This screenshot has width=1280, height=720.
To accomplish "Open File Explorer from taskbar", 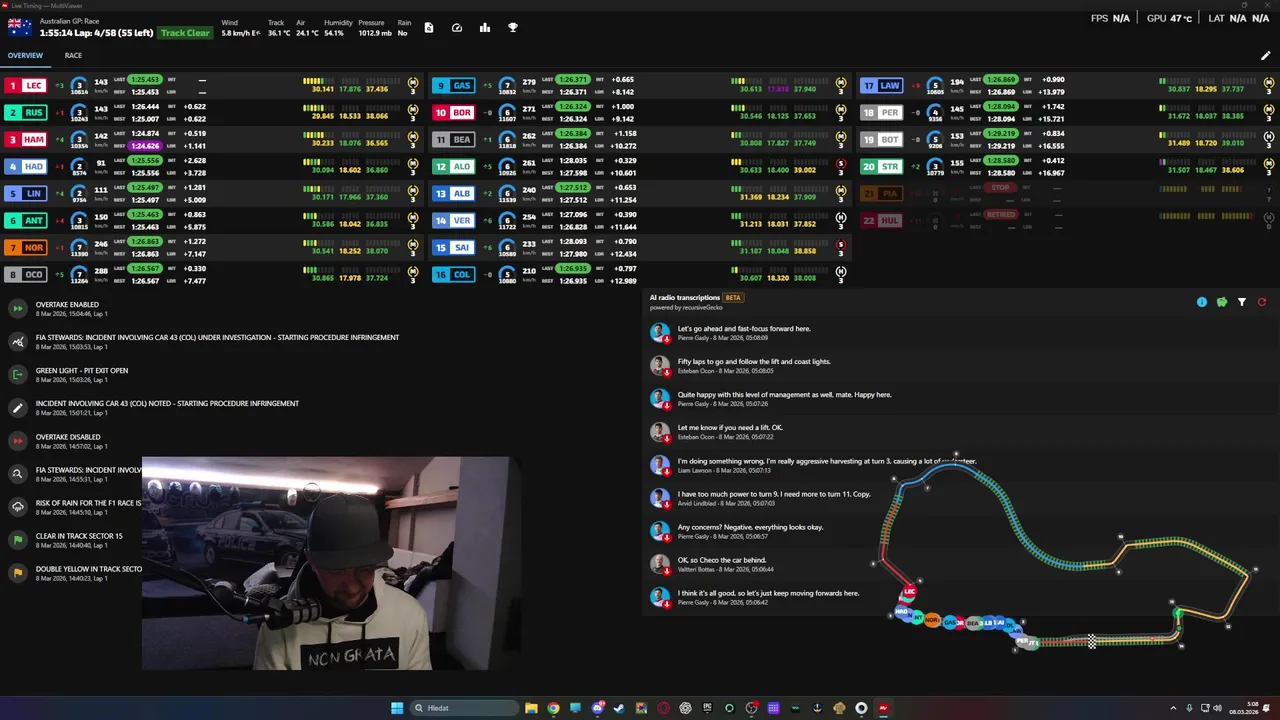I will (531, 708).
